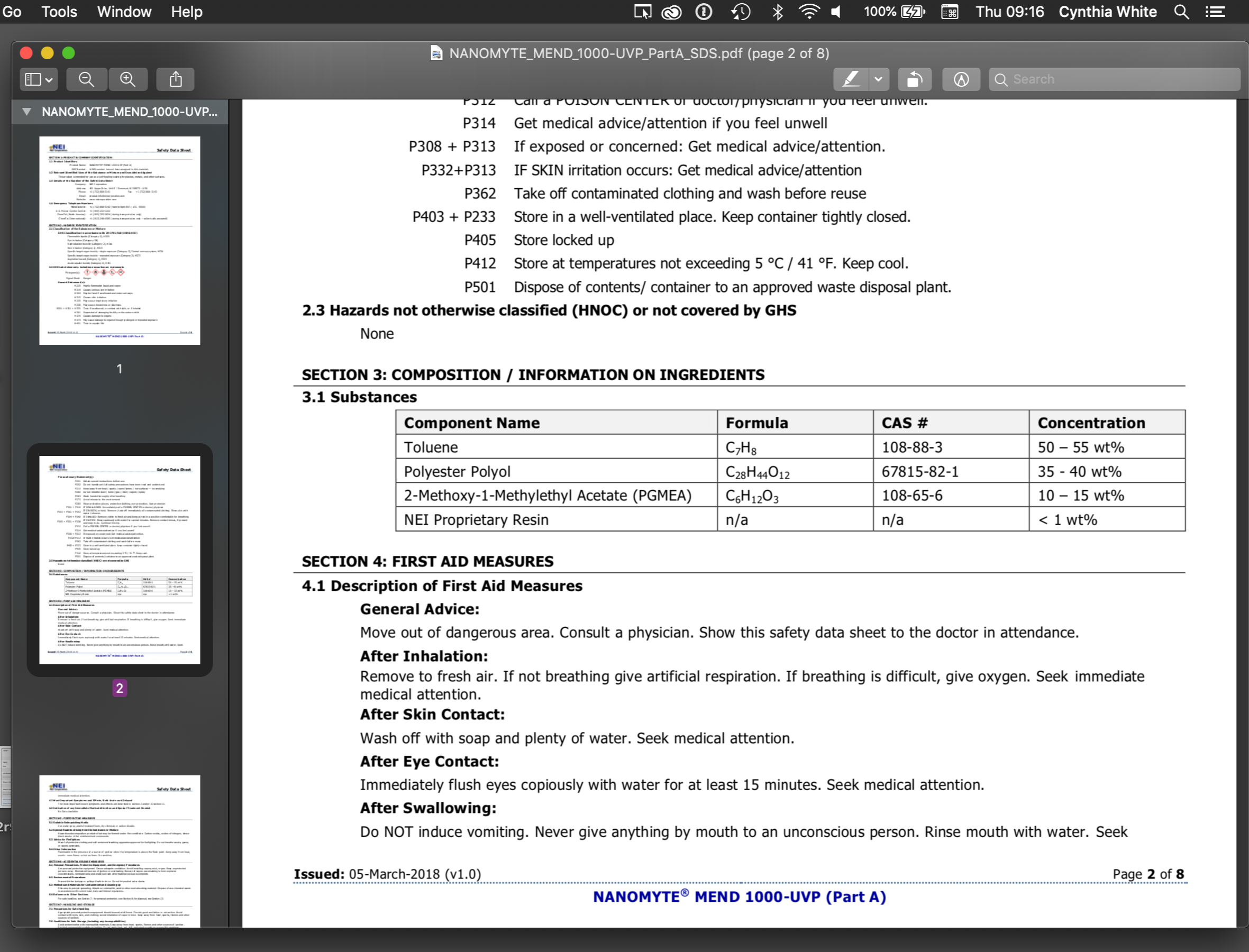Select page 1 thumbnail

pos(120,240)
